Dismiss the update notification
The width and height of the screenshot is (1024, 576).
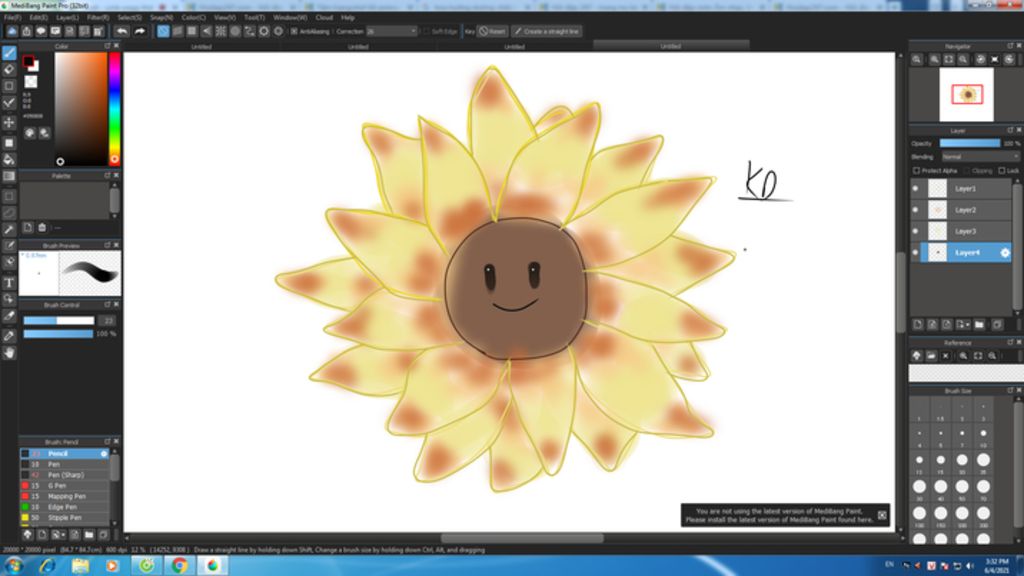tap(882, 515)
